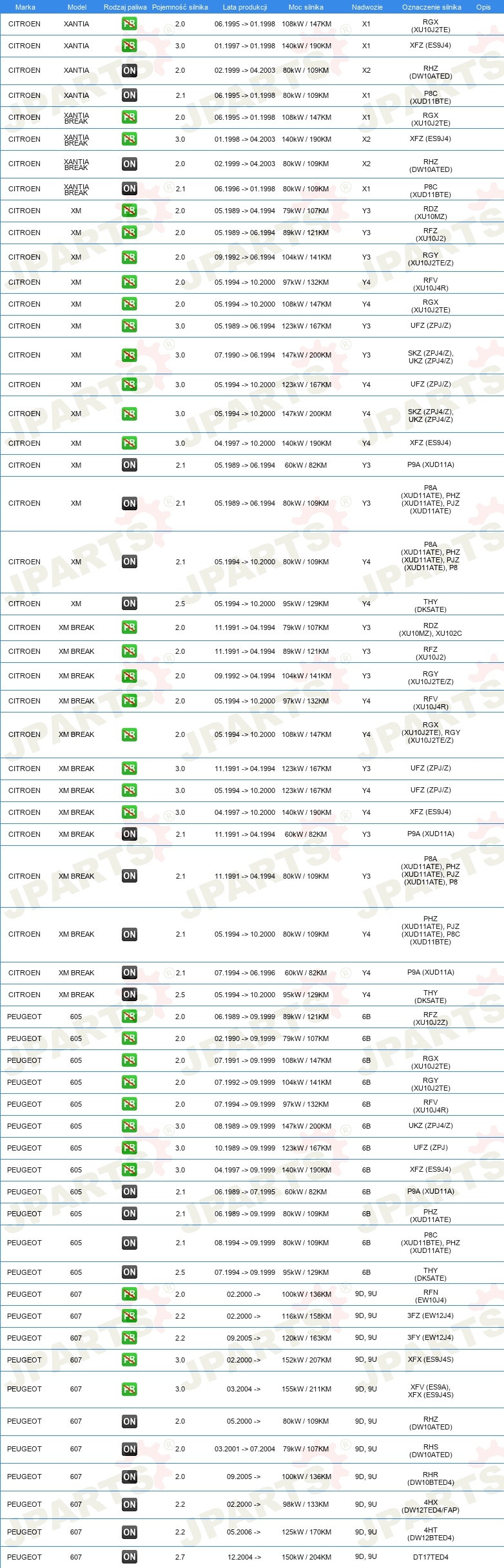Viewport: 504px width, 1568px height.
Task: Select the RHR (DW10BTED4) engine code cell
Action: pyautogui.click(x=431, y=1478)
